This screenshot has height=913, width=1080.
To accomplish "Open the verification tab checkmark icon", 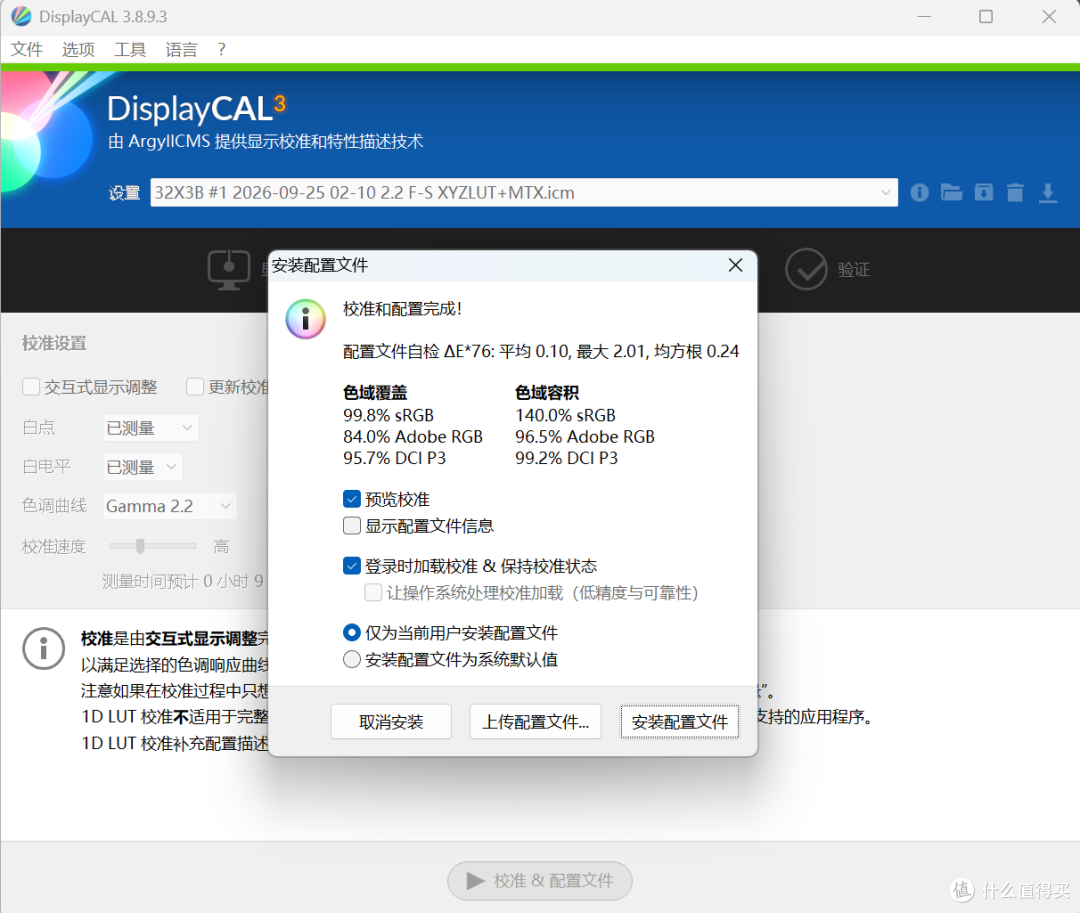I will click(x=806, y=269).
